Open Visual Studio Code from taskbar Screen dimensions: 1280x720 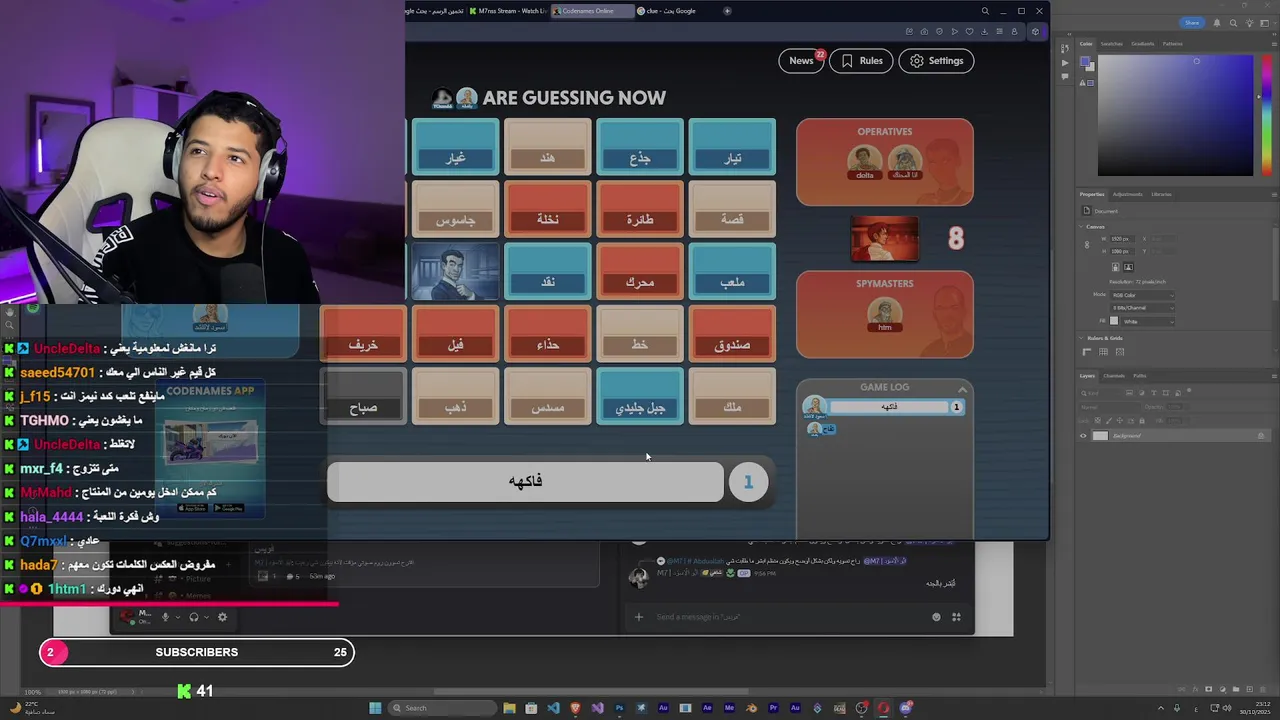553,708
